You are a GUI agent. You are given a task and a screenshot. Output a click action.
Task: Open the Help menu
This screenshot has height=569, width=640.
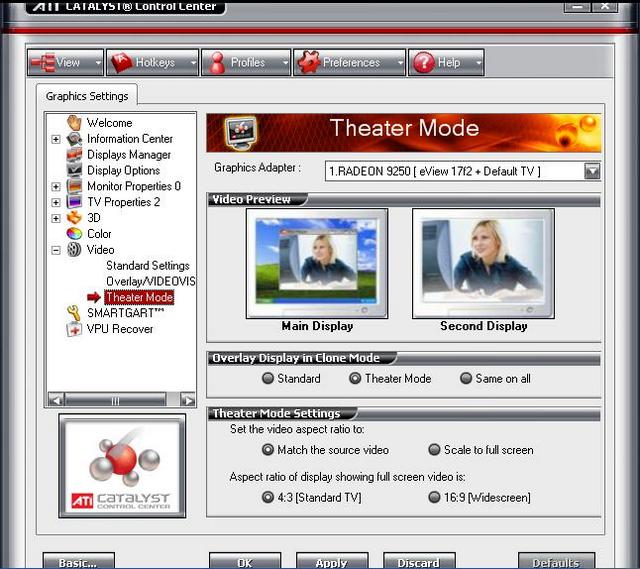tap(447, 62)
